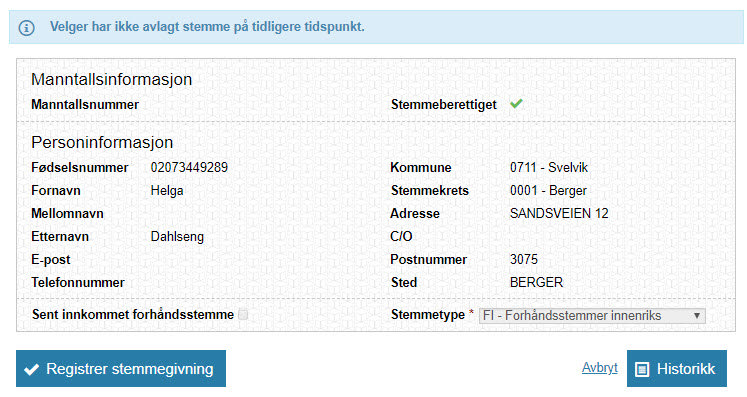
Task: Register the vote with Registrer stemmegivning
Action: pos(121,368)
